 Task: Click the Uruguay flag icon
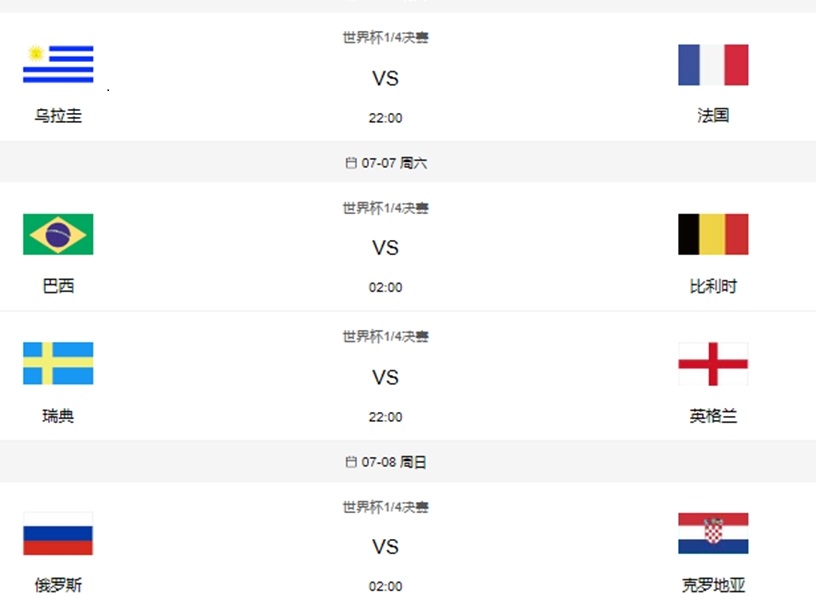click(x=57, y=64)
